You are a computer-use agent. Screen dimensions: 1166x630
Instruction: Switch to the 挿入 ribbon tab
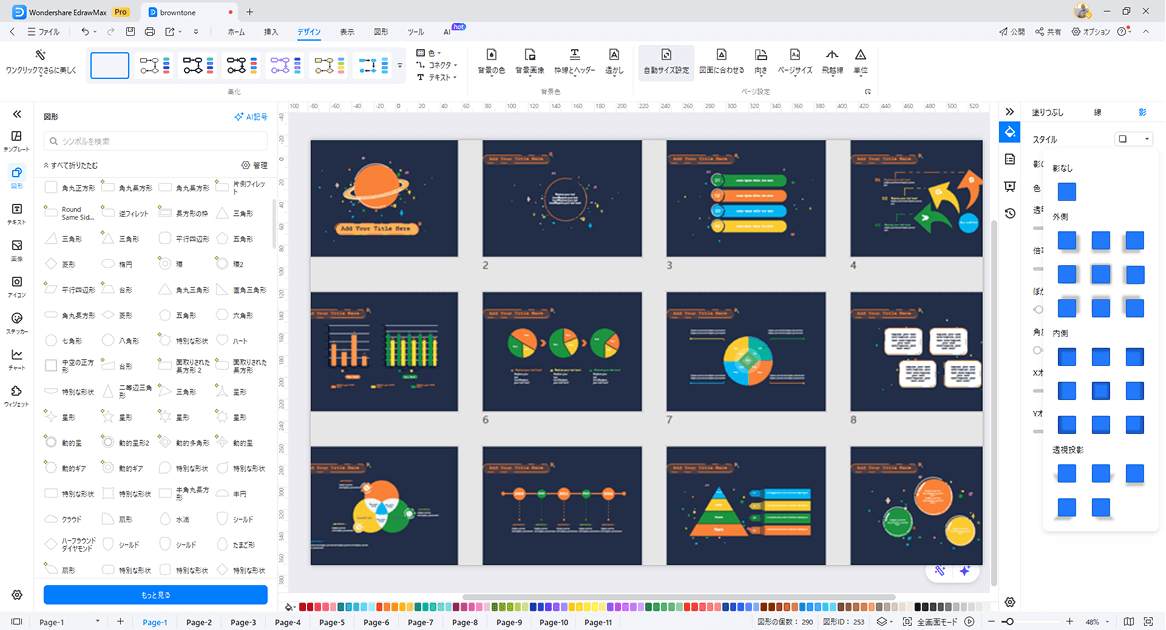[x=271, y=32]
